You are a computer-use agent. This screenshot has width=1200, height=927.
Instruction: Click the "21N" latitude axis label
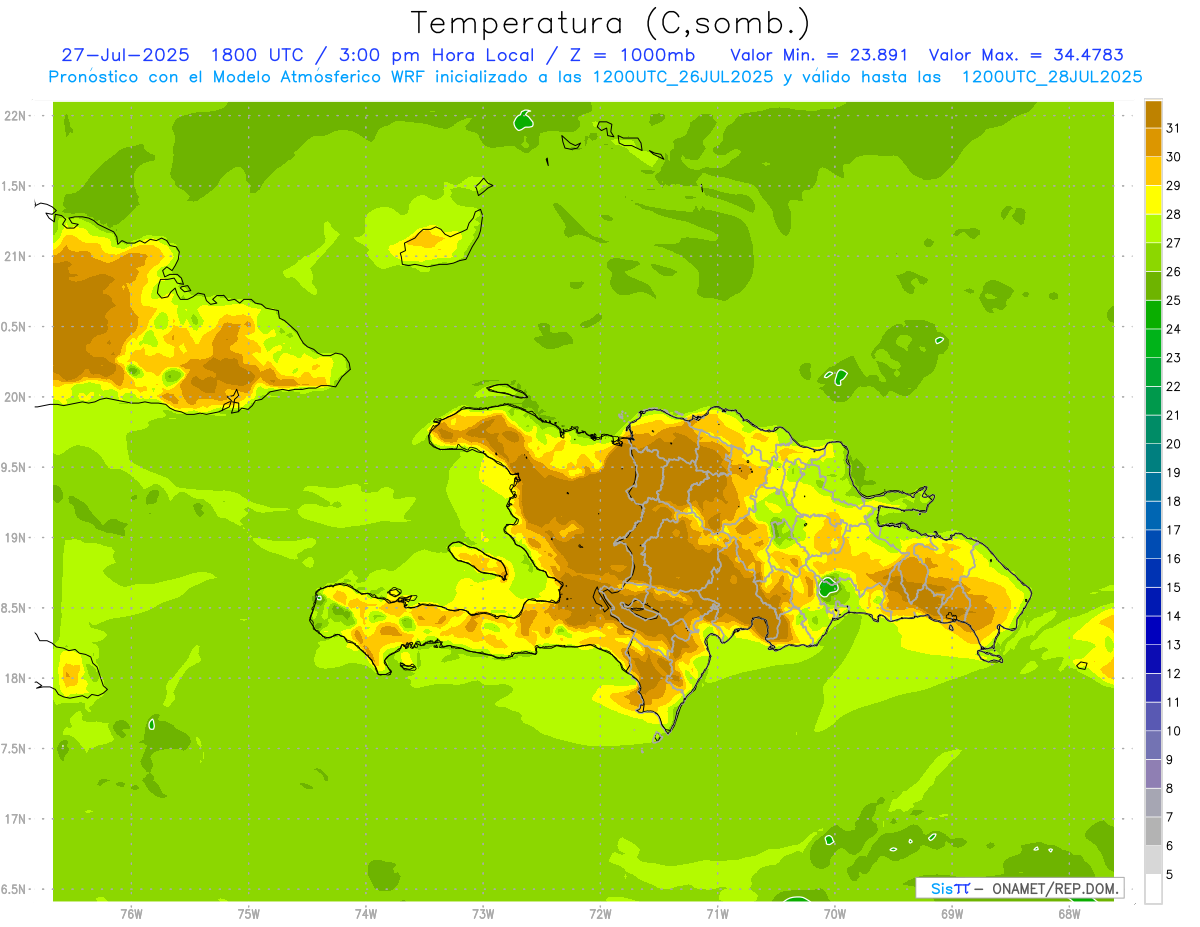[x=16, y=256]
